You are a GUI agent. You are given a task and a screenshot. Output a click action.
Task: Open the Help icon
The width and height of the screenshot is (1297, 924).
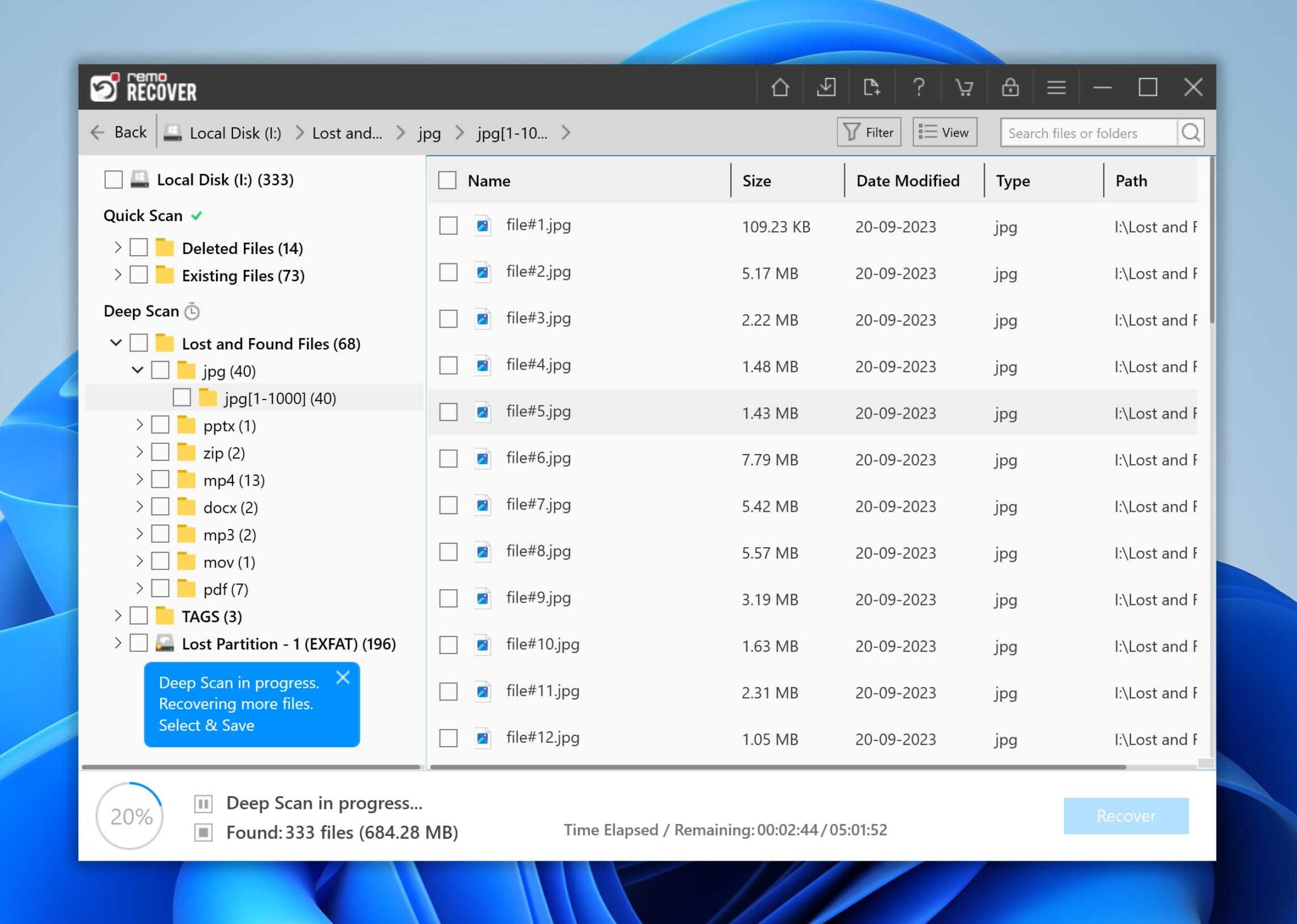[919, 87]
